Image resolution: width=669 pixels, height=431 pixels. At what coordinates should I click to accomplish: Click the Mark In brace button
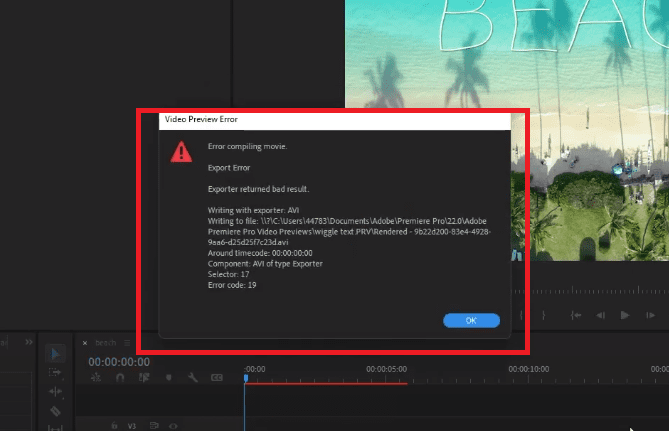[x=521, y=315]
